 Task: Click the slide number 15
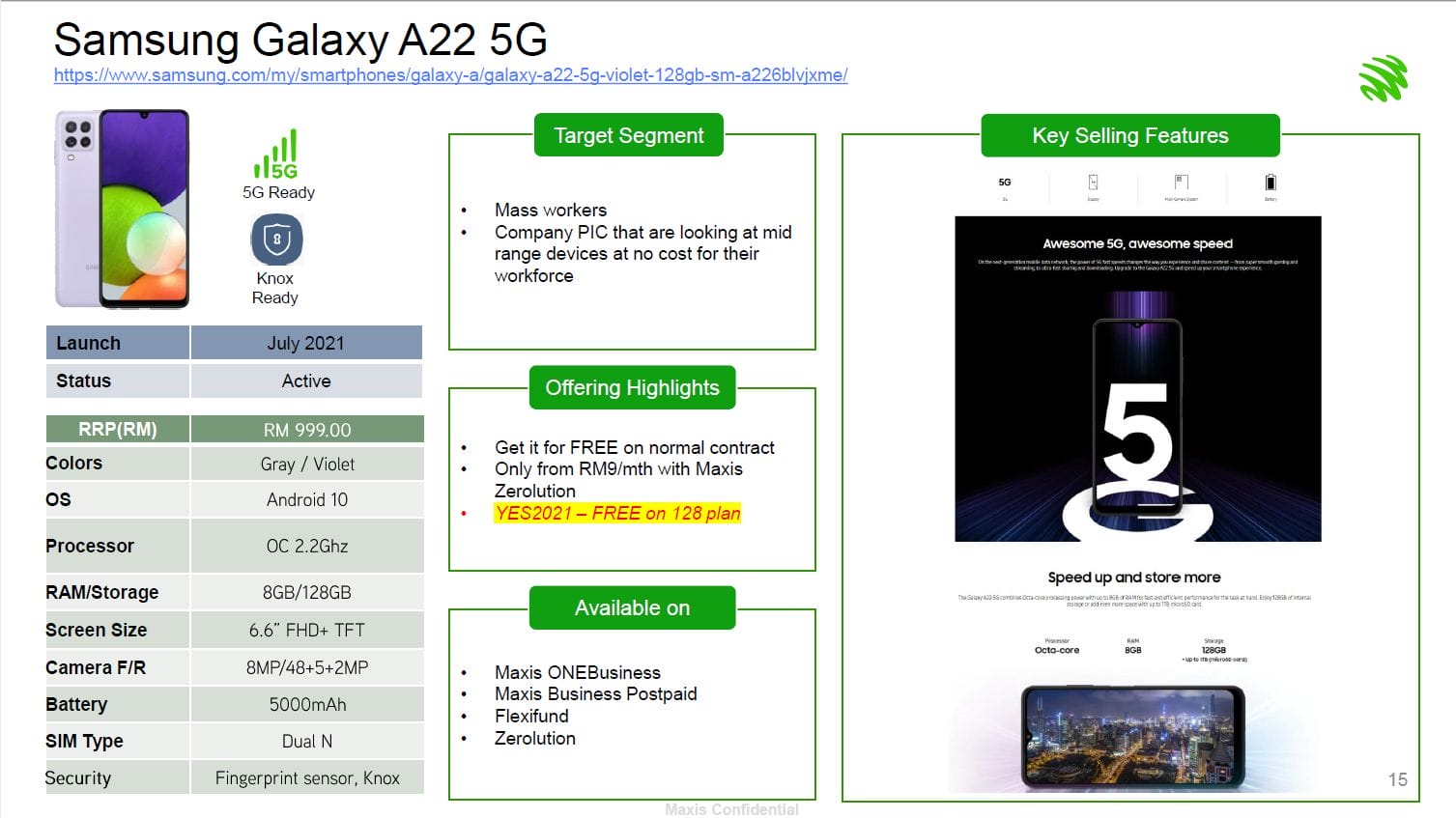coord(1398,779)
